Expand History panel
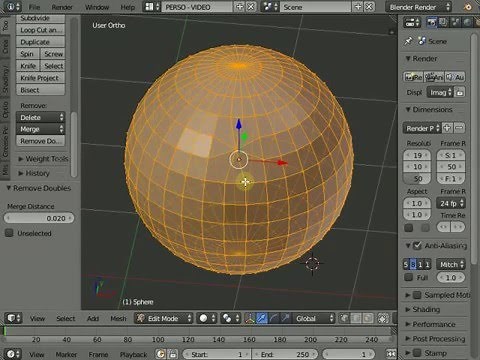 (x=34, y=173)
